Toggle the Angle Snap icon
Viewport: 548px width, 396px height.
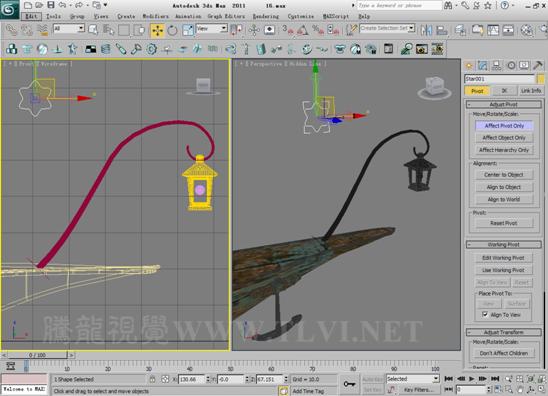point(303,30)
